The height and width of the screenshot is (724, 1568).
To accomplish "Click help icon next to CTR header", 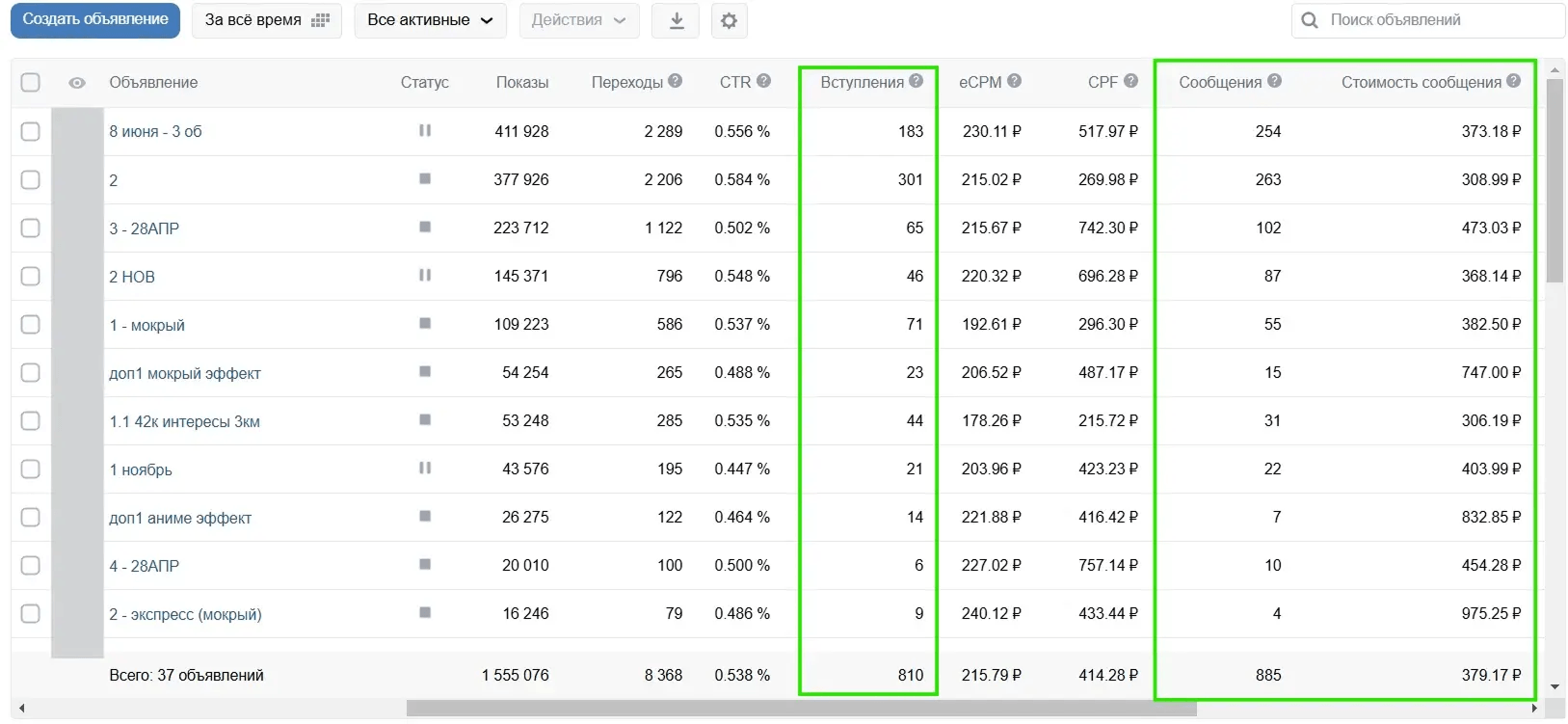I will (x=763, y=81).
